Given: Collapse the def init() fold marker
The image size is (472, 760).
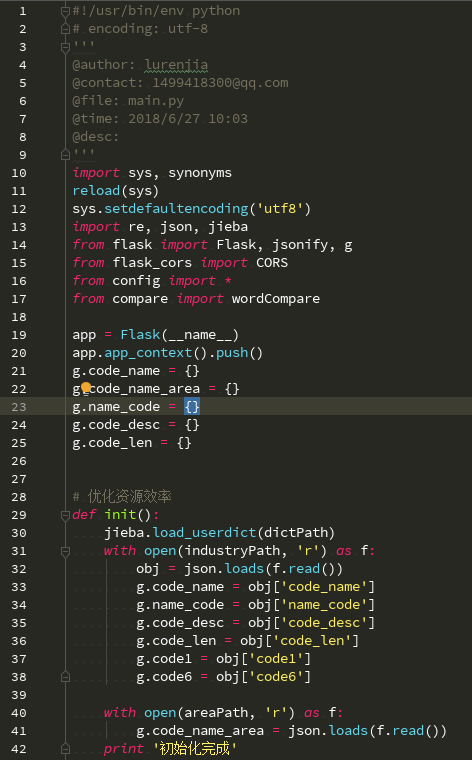Looking at the screenshot, I should pos(65,515).
